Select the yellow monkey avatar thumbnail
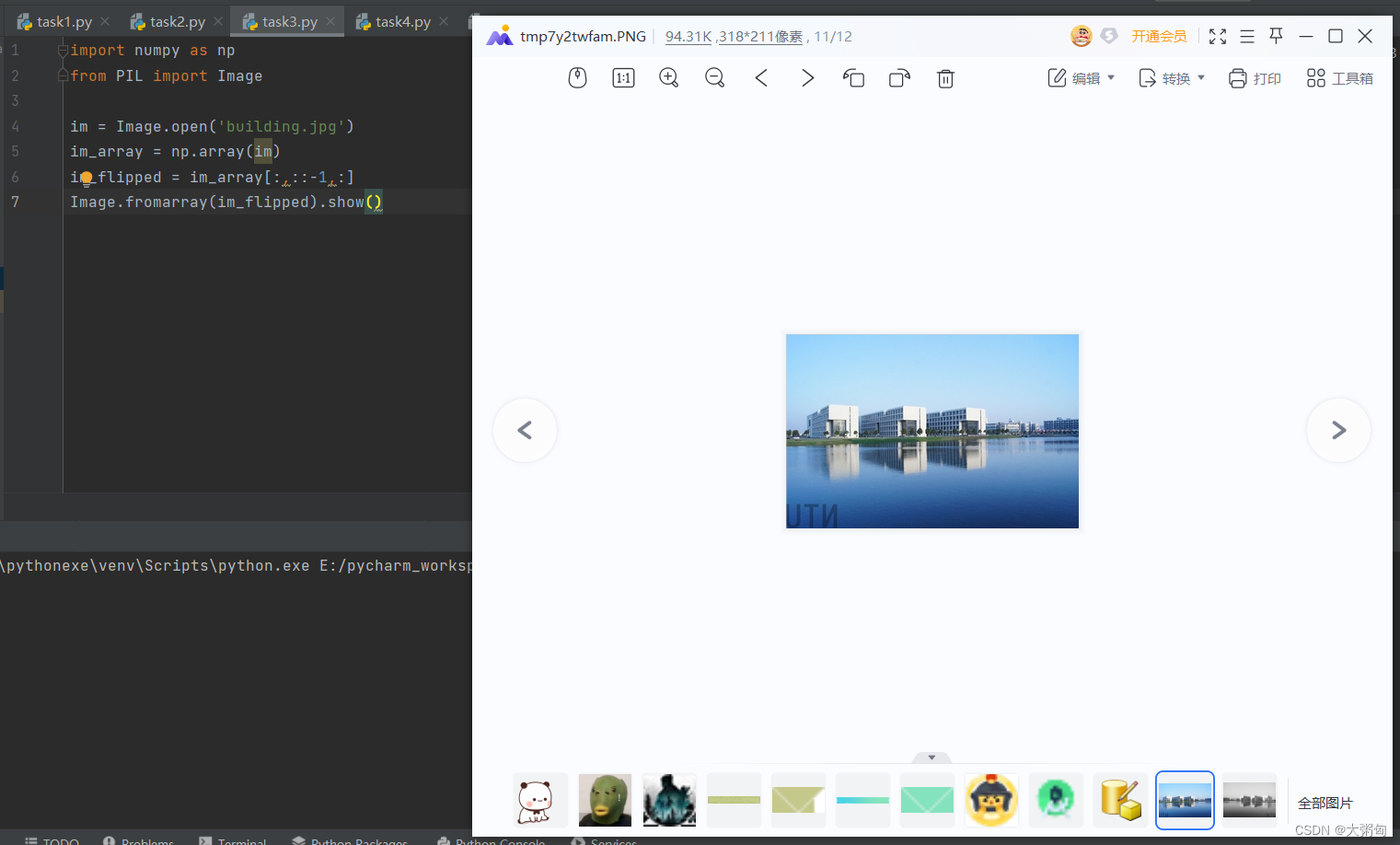1400x845 pixels. coord(991,800)
